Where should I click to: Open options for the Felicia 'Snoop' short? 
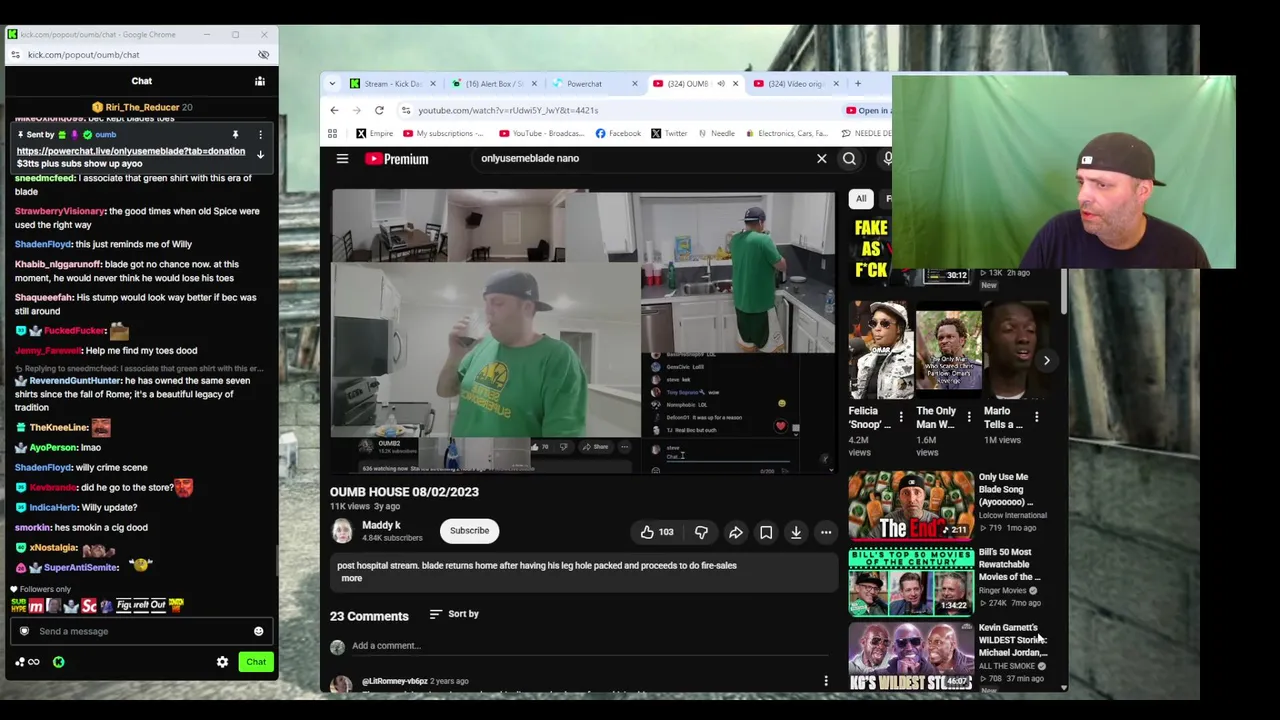900,417
